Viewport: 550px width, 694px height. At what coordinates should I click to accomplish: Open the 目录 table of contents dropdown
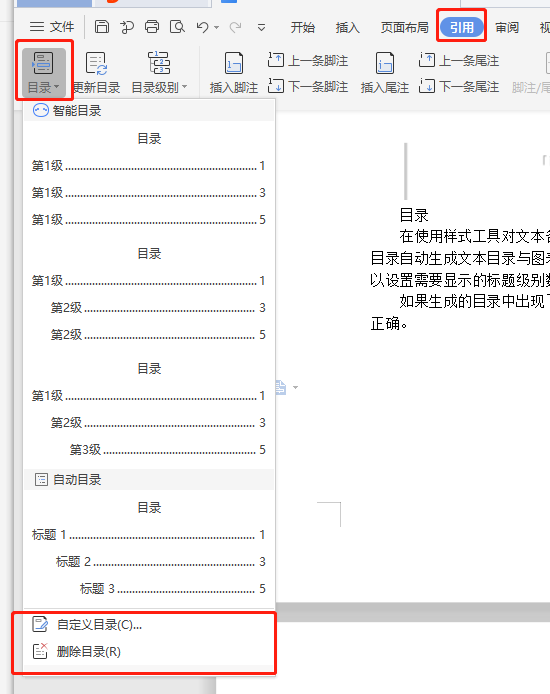[43, 72]
